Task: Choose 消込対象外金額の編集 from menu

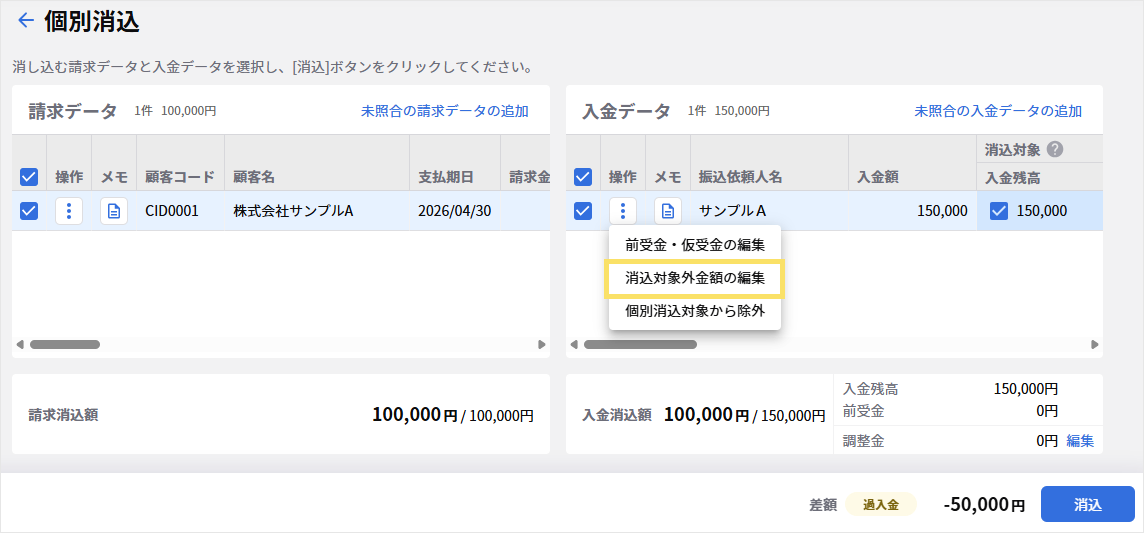Action: coord(695,279)
